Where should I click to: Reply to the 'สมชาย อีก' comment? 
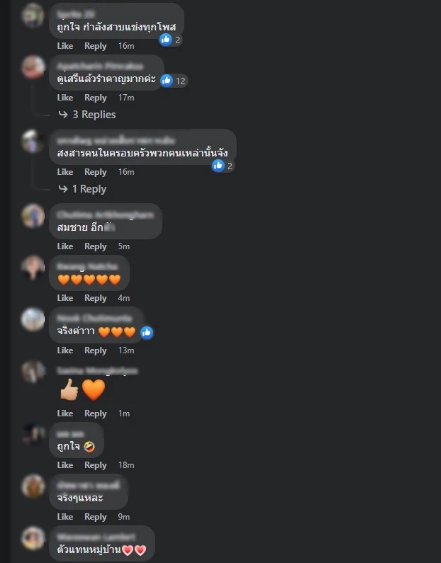coord(96,246)
